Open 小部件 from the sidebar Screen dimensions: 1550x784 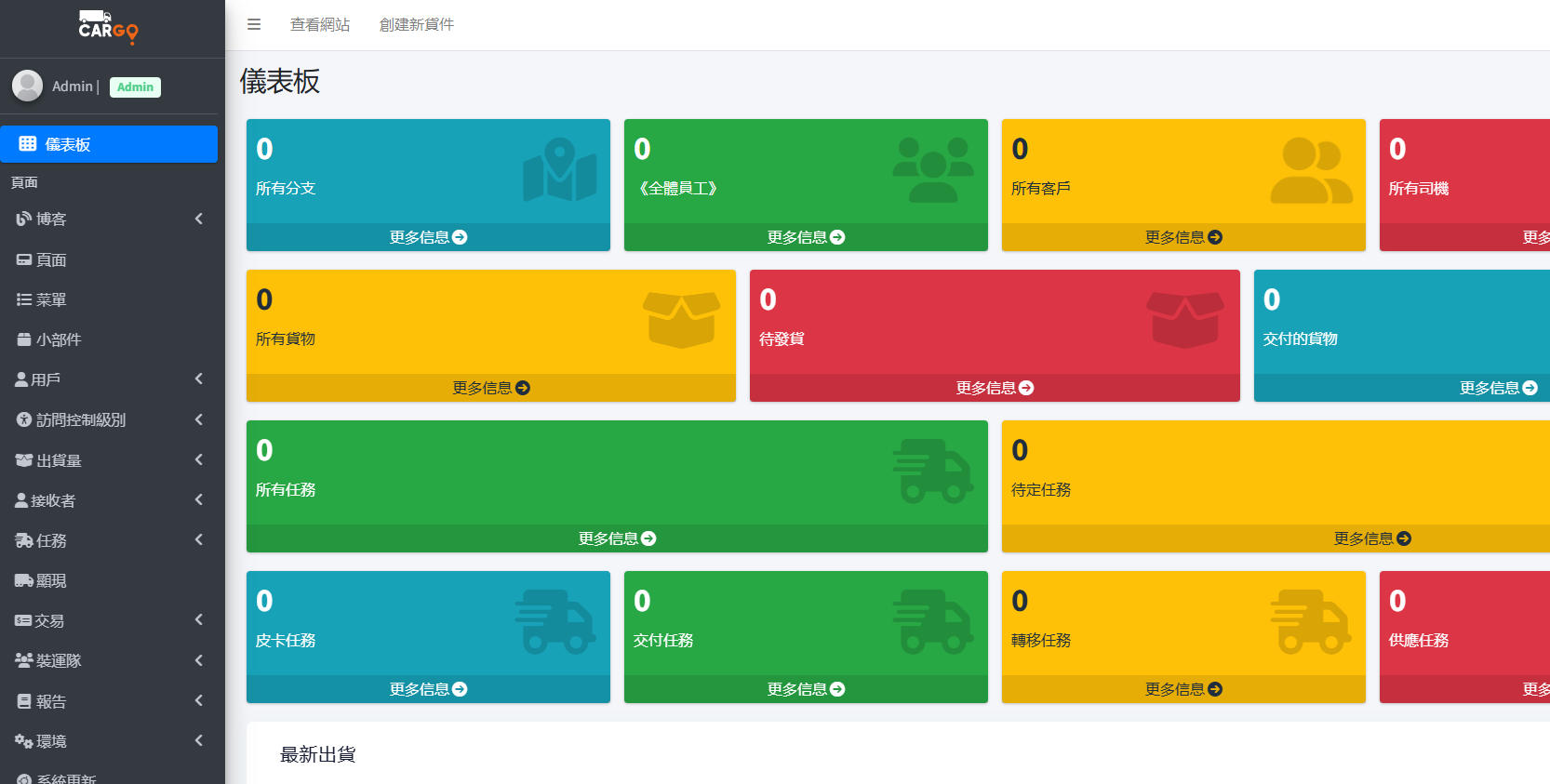coord(109,339)
